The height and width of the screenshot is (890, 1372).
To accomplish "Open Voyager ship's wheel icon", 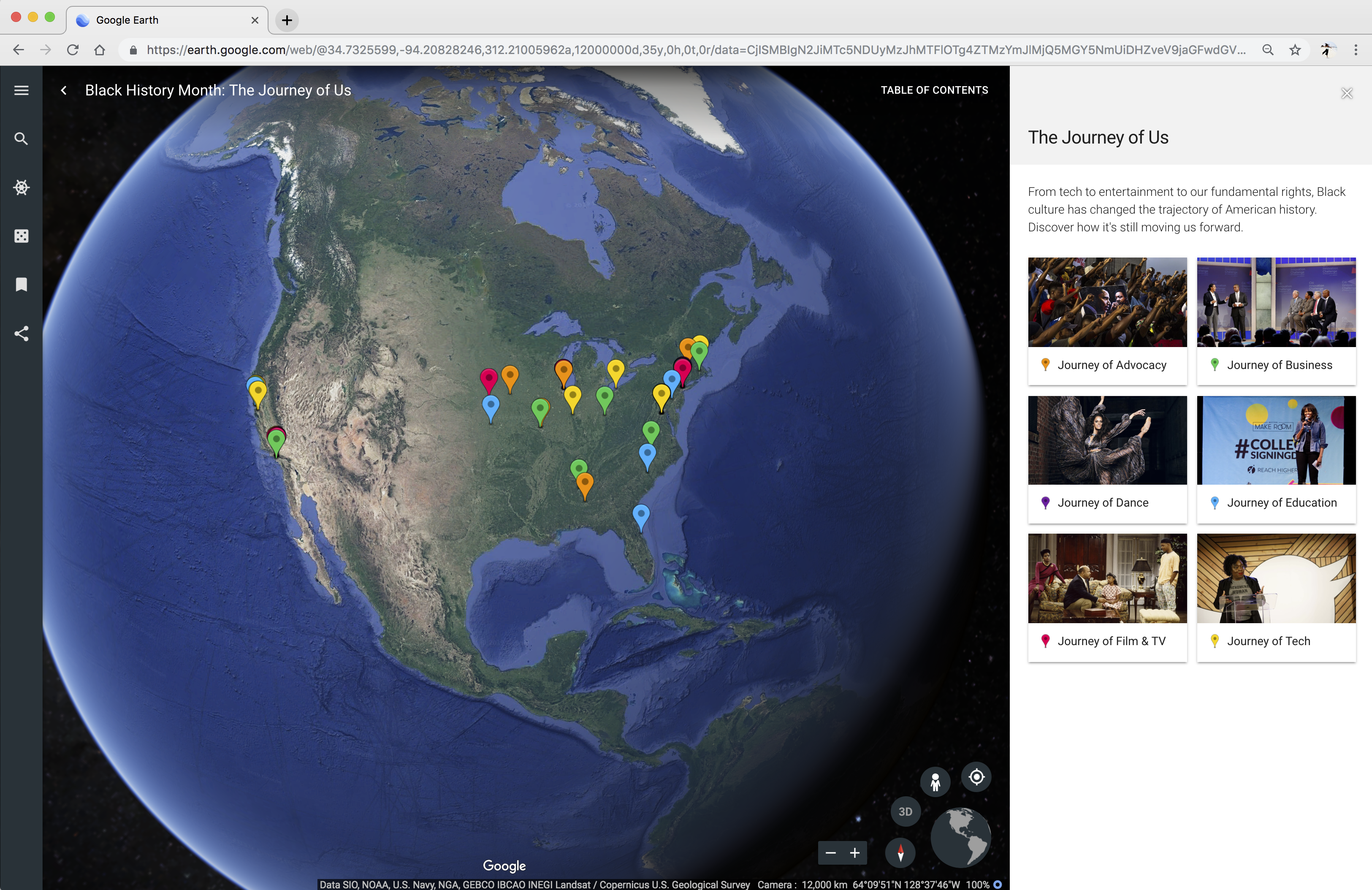I will (22, 187).
